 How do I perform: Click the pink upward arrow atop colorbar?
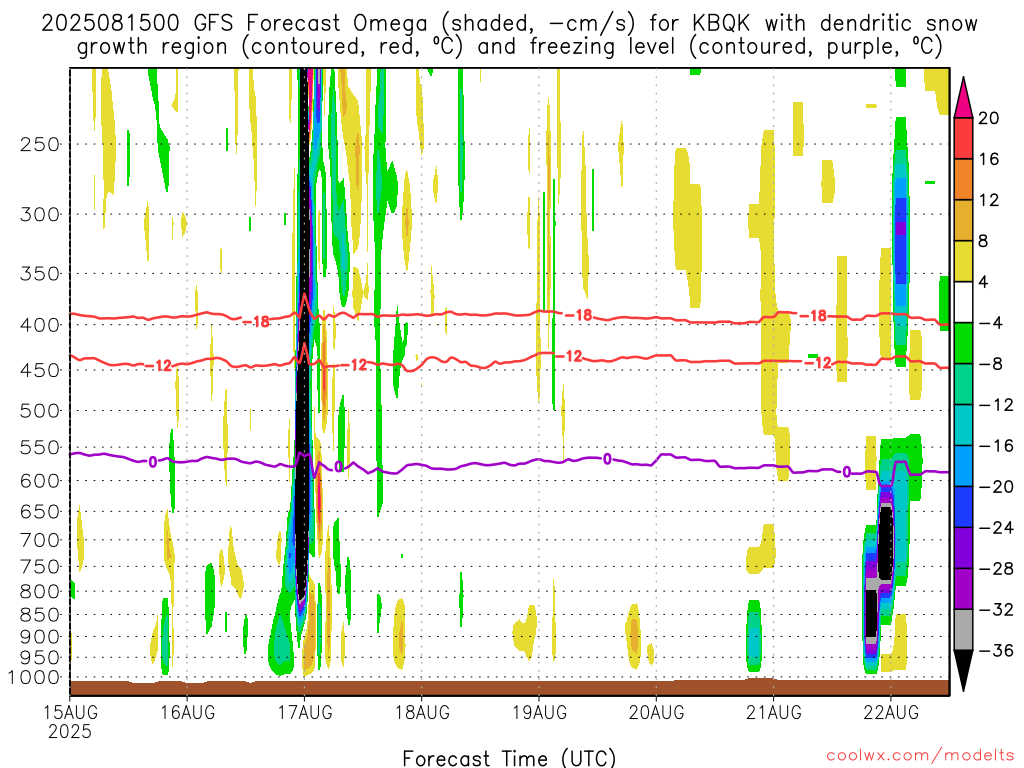[x=963, y=97]
